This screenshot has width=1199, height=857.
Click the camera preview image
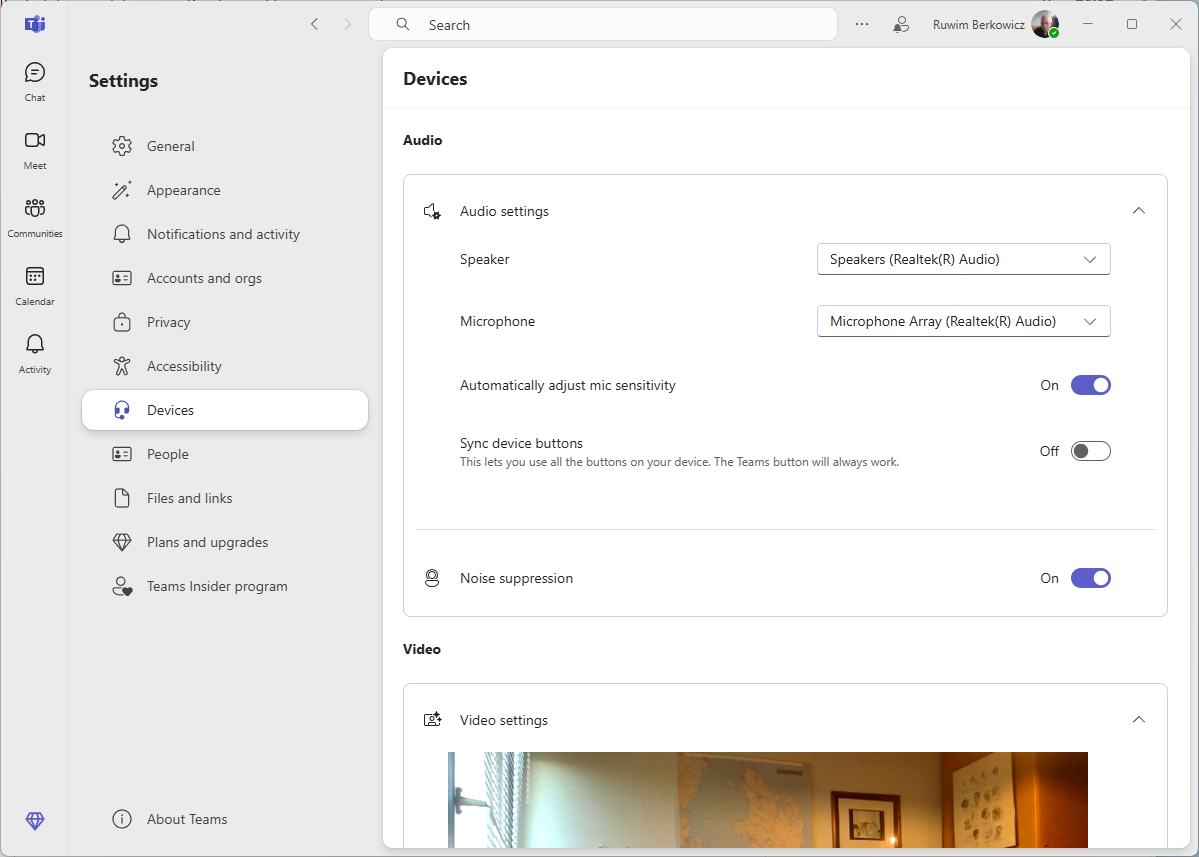[x=768, y=800]
